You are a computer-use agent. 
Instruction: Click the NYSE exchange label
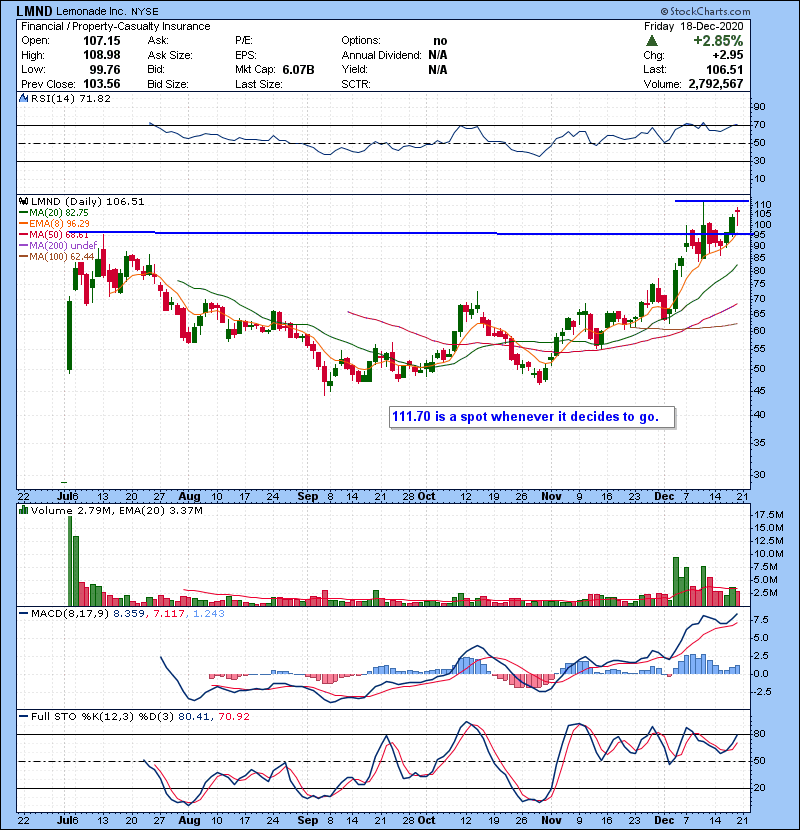click(x=145, y=11)
